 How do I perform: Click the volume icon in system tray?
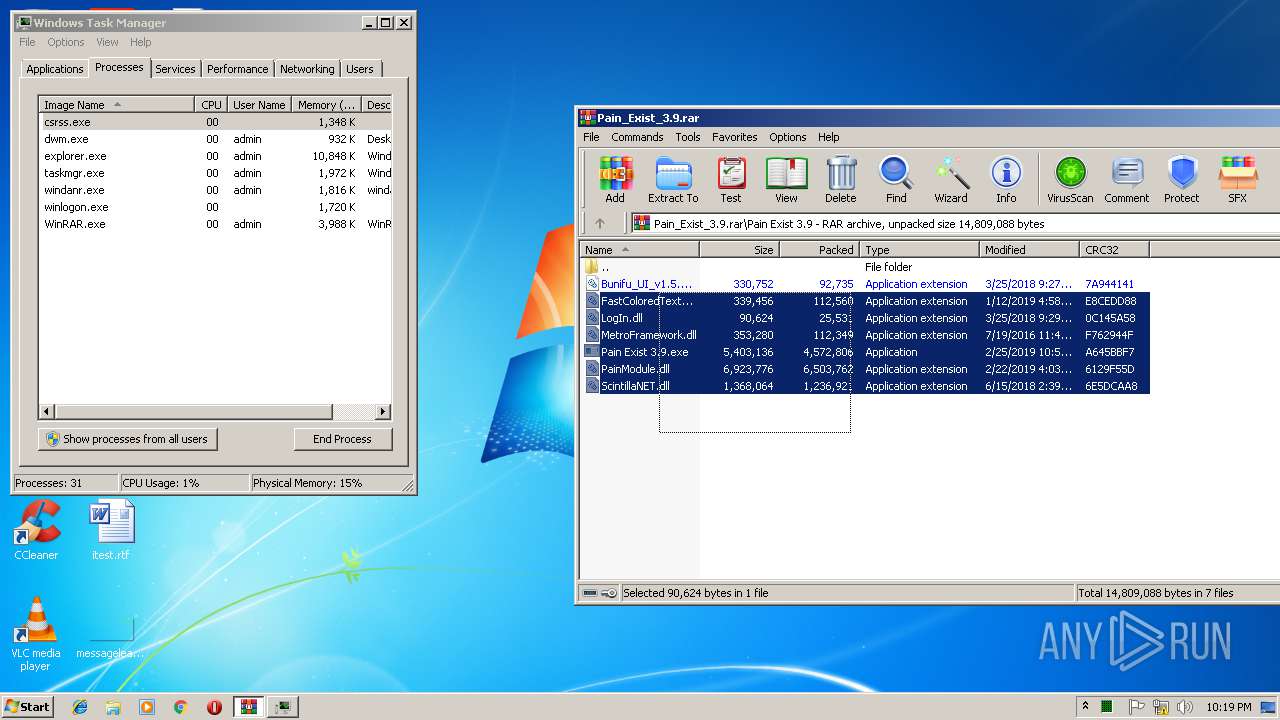[x=1184, y=707]
